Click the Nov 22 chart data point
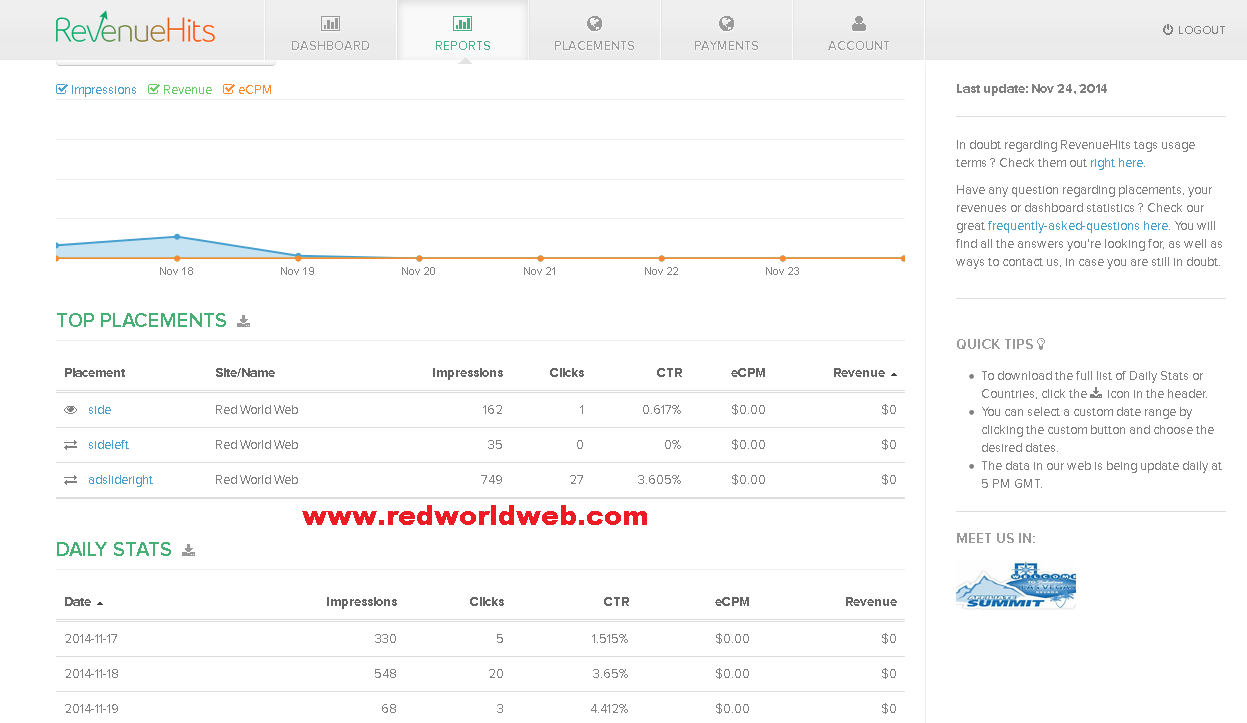 pyautogui.click(x=661, y=258)
